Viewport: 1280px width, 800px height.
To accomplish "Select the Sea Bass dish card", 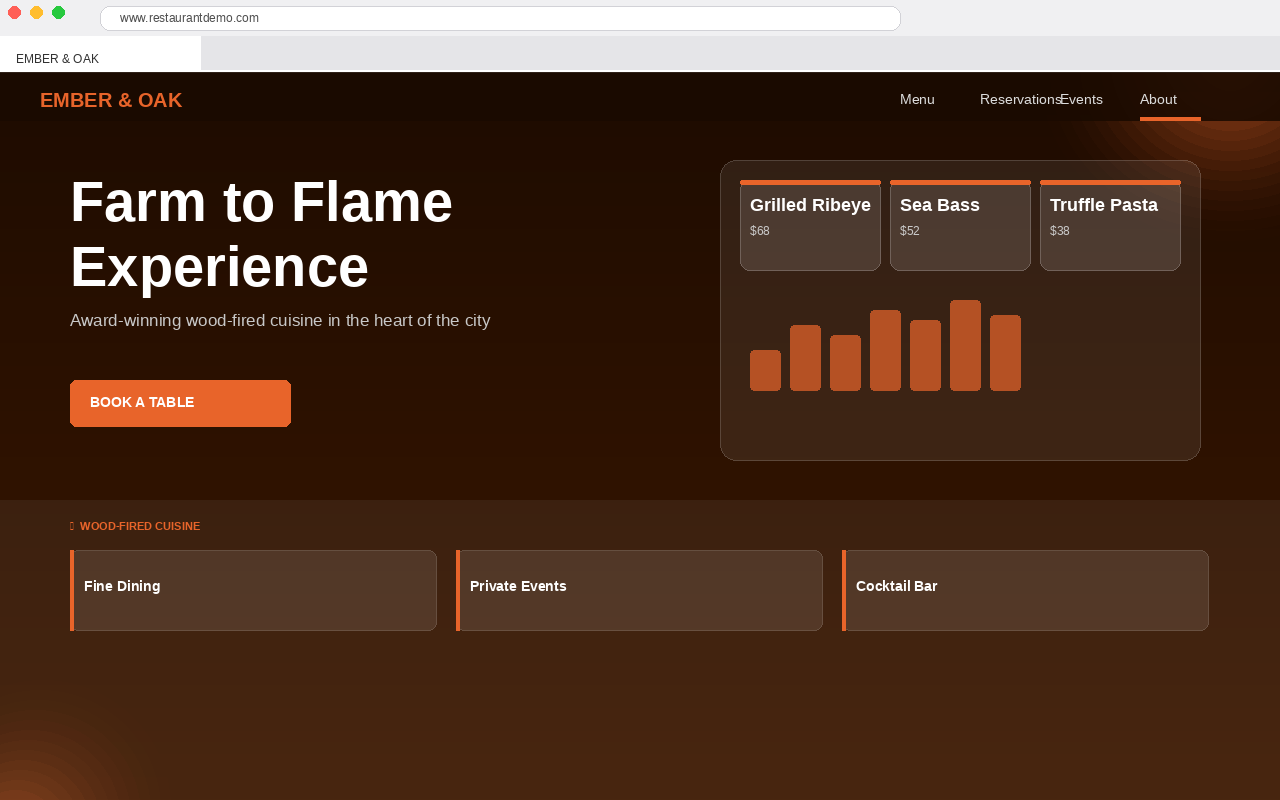I will coord(960,226).
